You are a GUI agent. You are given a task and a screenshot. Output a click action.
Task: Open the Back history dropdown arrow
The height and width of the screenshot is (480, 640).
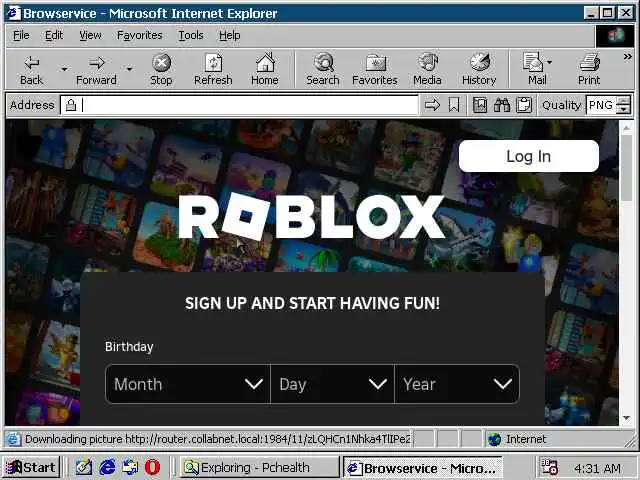tap(64, 69)
